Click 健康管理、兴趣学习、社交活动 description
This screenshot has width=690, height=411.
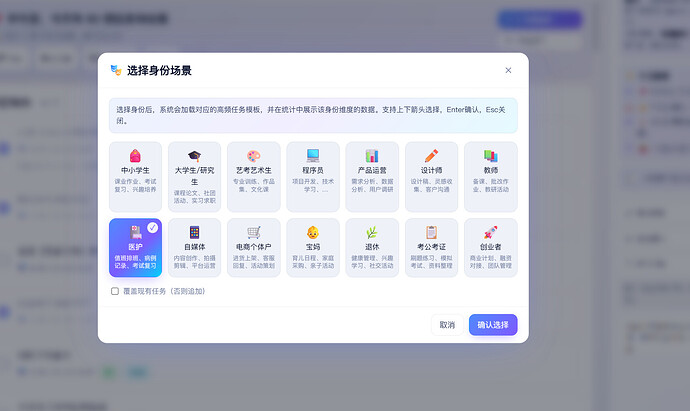click(x=372, y=262)
